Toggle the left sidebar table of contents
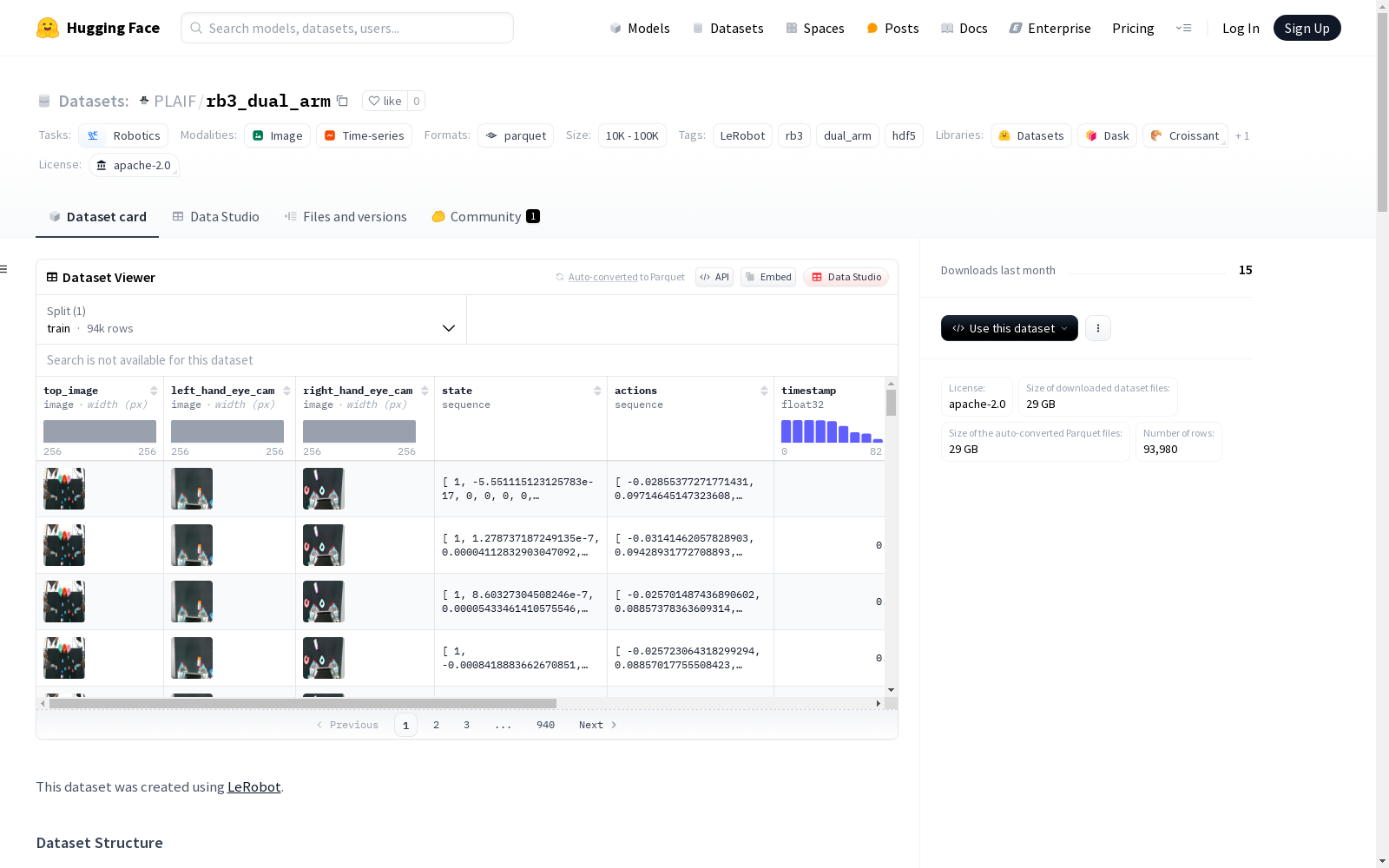 point(4,269)
